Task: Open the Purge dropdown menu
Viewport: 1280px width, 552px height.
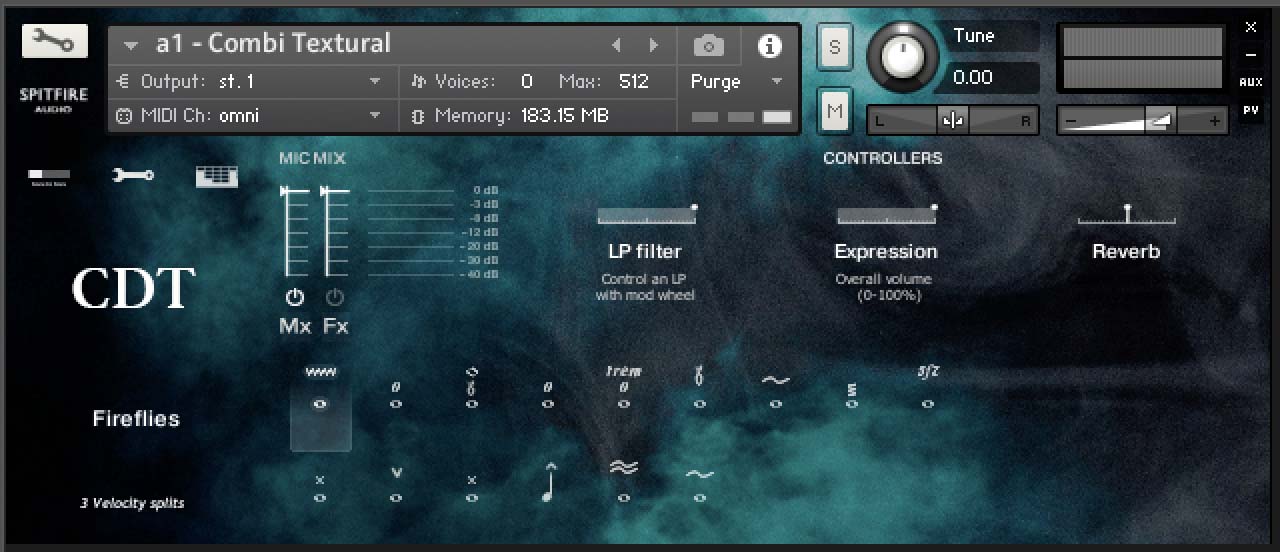Action: (x=736, y=82)
